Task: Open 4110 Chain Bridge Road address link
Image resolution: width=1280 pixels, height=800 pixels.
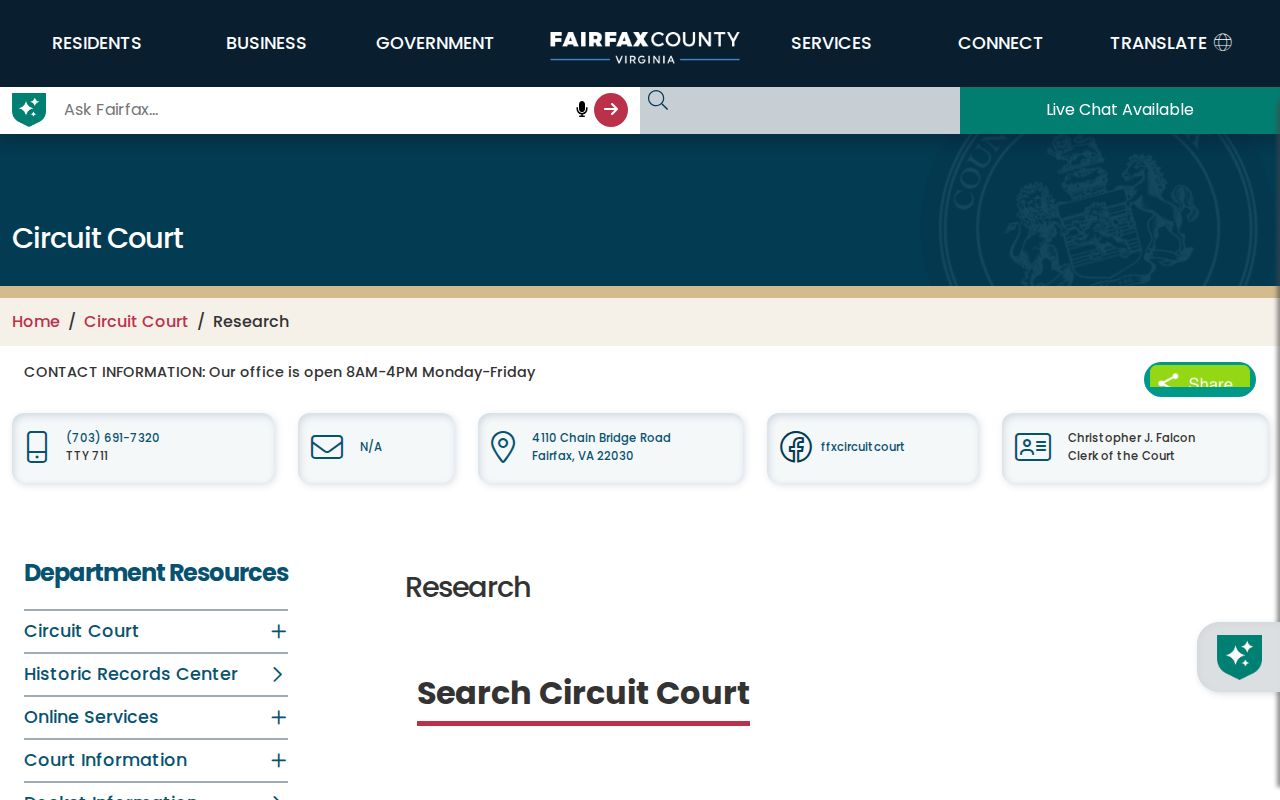Action: point(601,447)
